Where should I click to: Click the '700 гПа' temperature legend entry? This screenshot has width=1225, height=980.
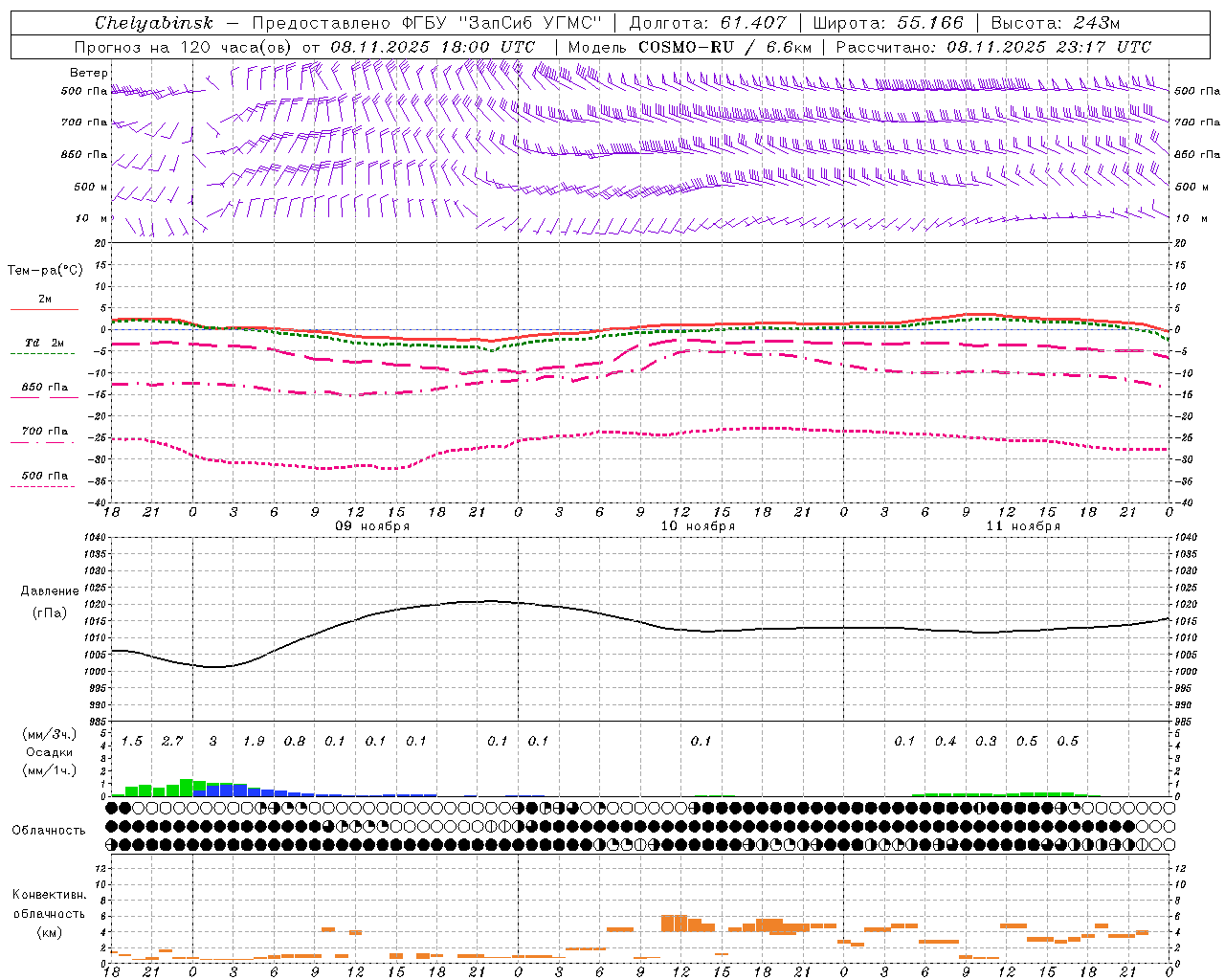coord(45,432)
